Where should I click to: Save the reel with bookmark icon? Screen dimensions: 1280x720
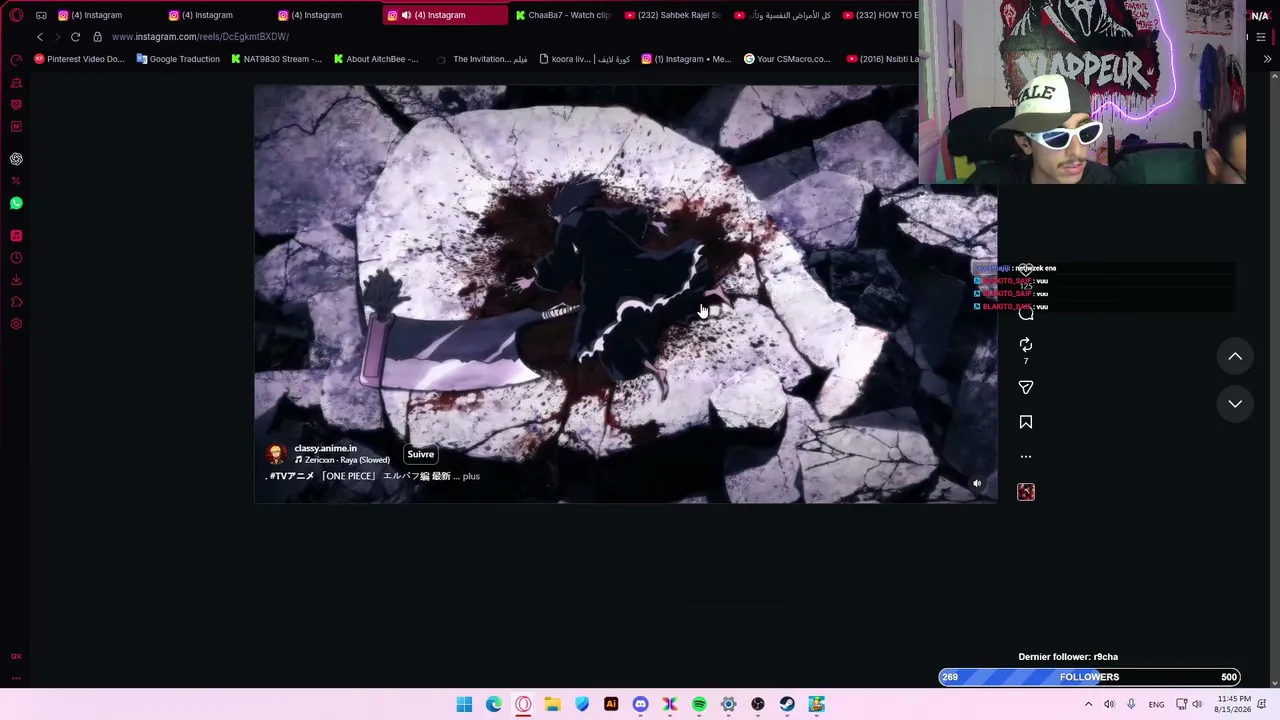(1026, 422)
